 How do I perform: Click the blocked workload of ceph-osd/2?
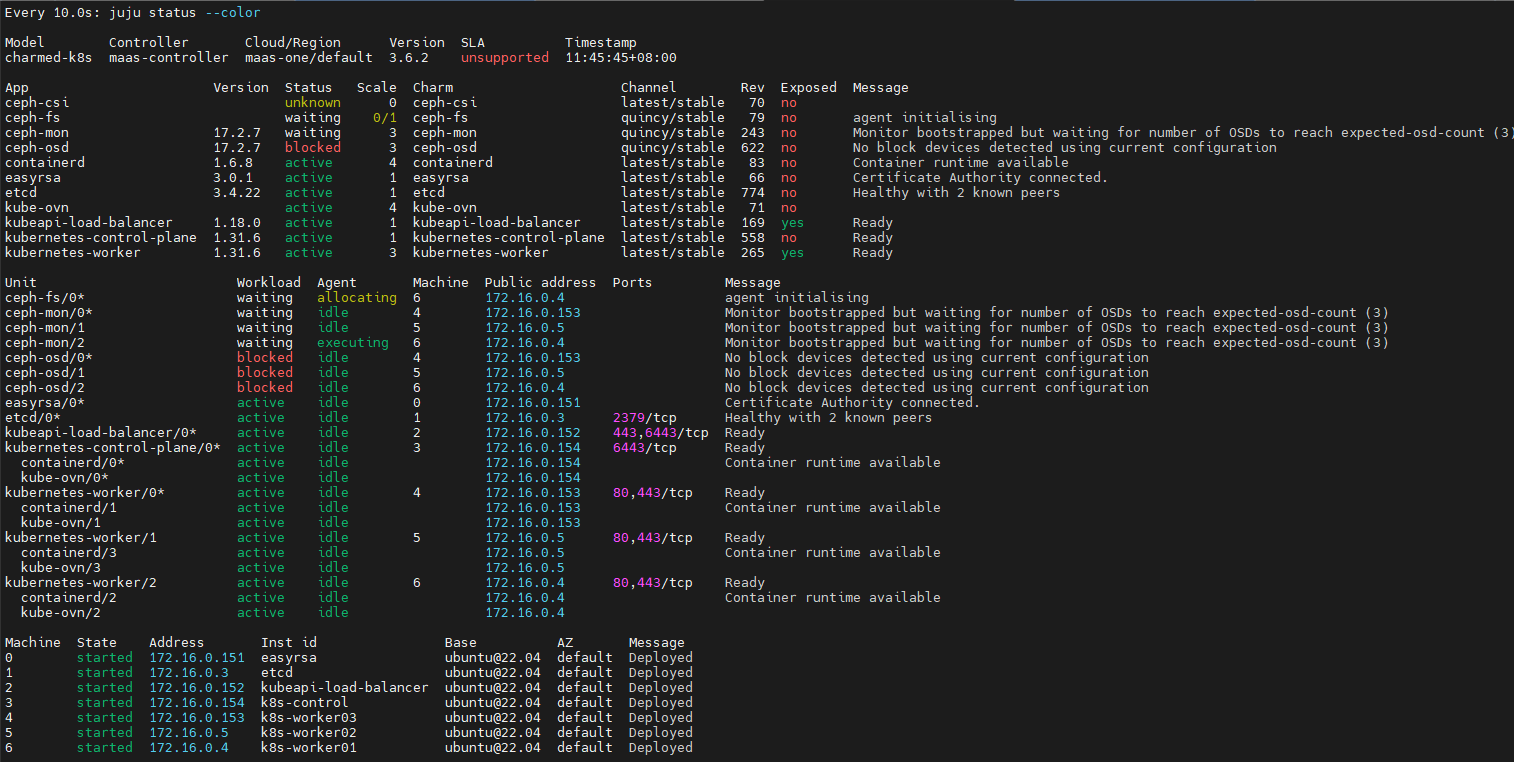coord(265,387)
